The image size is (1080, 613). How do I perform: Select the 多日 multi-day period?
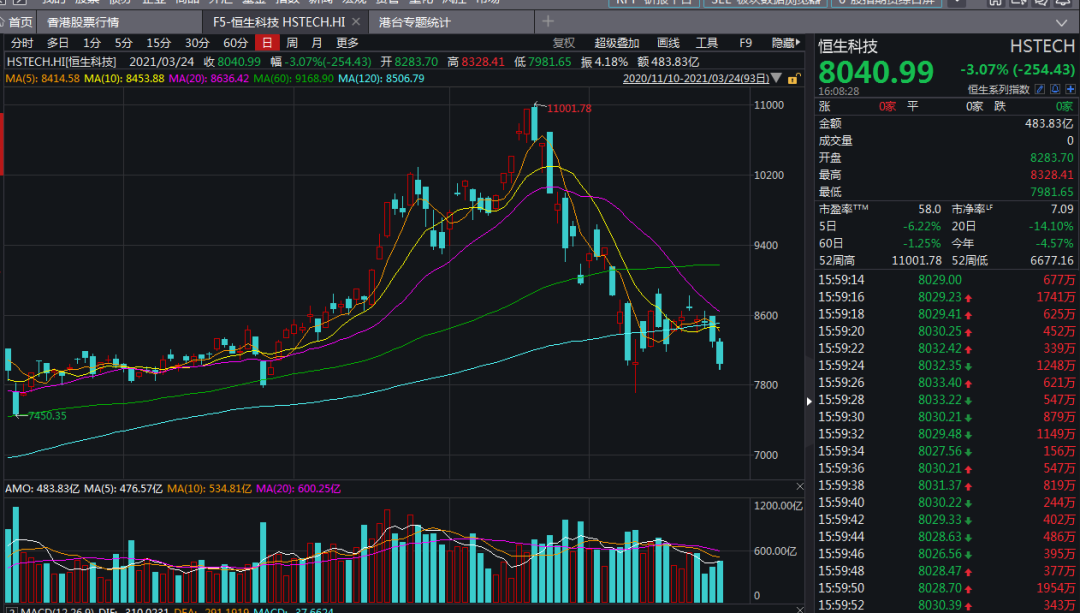58,43
